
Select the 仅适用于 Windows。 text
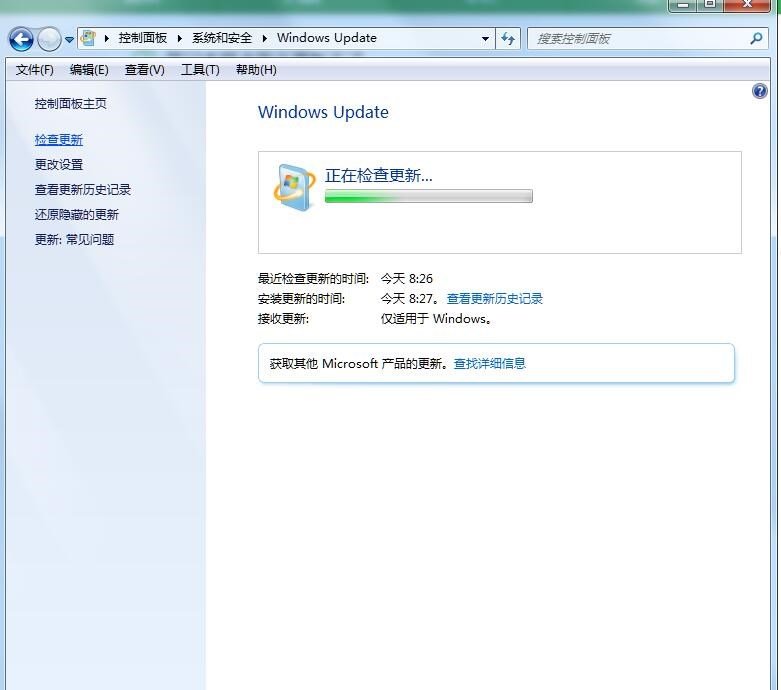436,318
